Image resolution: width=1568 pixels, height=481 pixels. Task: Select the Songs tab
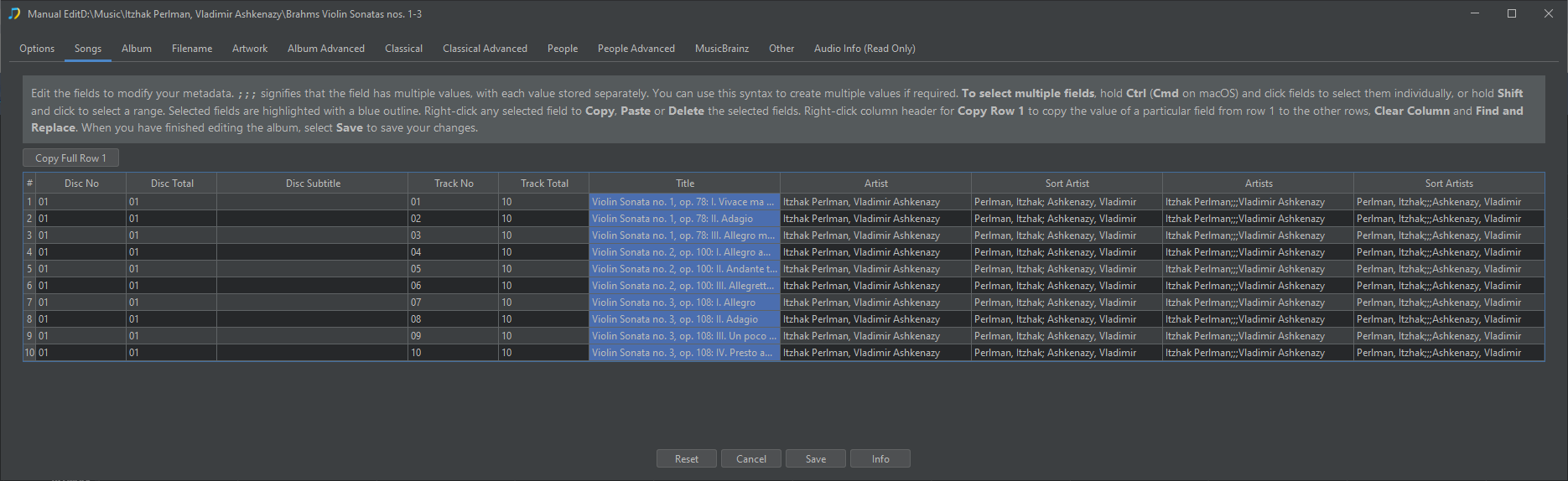pos(88,49)
